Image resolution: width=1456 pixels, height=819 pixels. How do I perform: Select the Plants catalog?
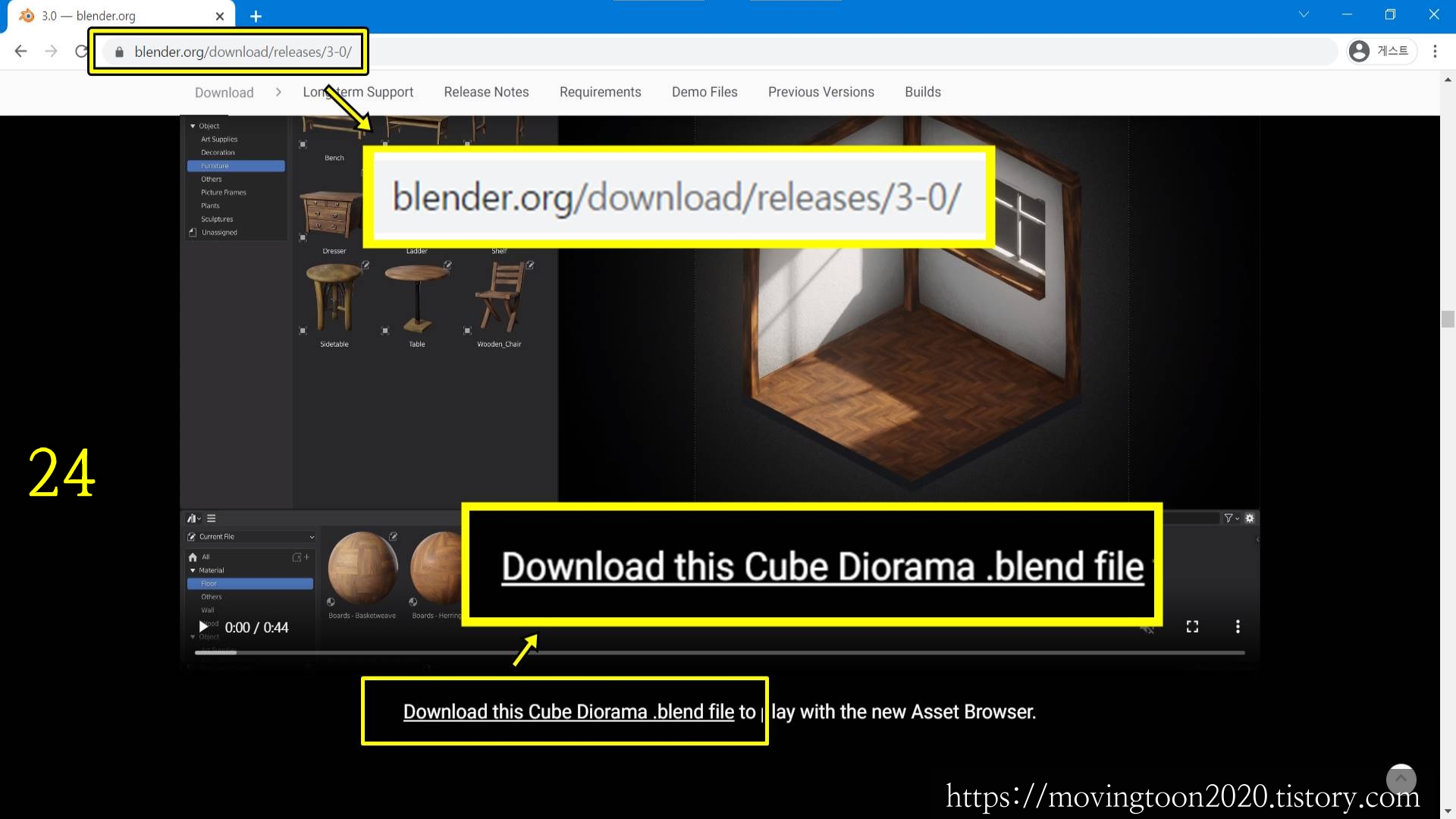[x=210, y=206]
